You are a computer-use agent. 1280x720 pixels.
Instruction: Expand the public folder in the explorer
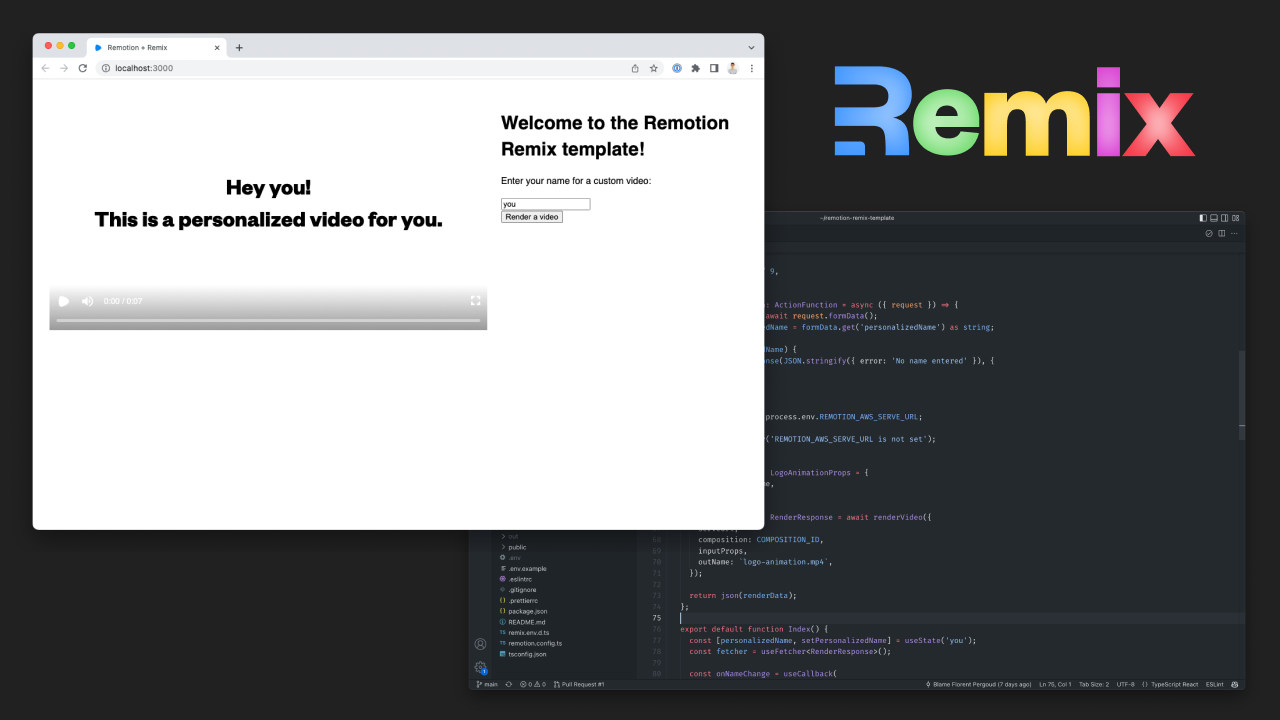coord(516,547)
